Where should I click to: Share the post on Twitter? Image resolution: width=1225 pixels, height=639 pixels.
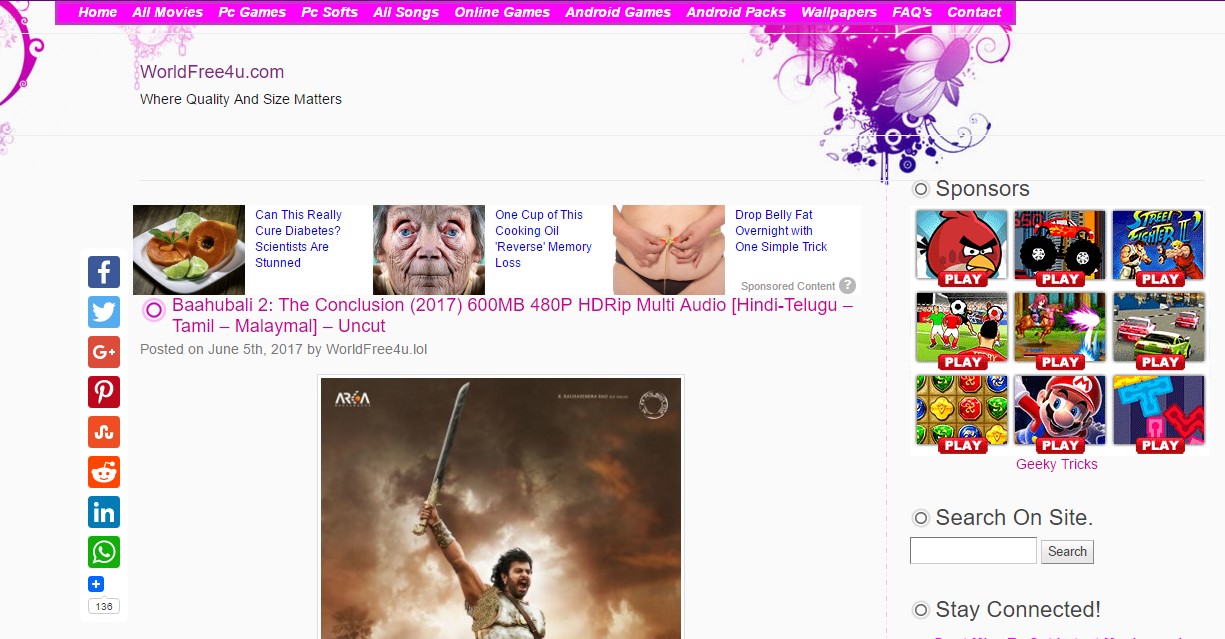pos(104,312)
